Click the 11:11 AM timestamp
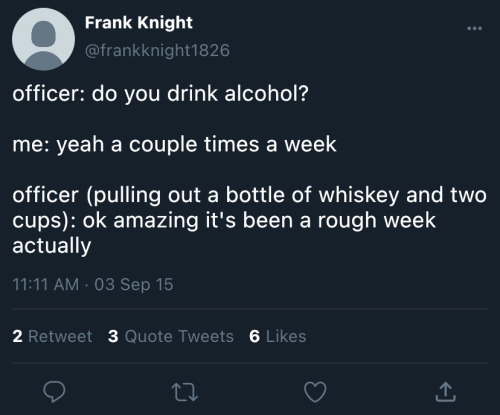Viewport: 500px width, 415px height. pos(46,284)
